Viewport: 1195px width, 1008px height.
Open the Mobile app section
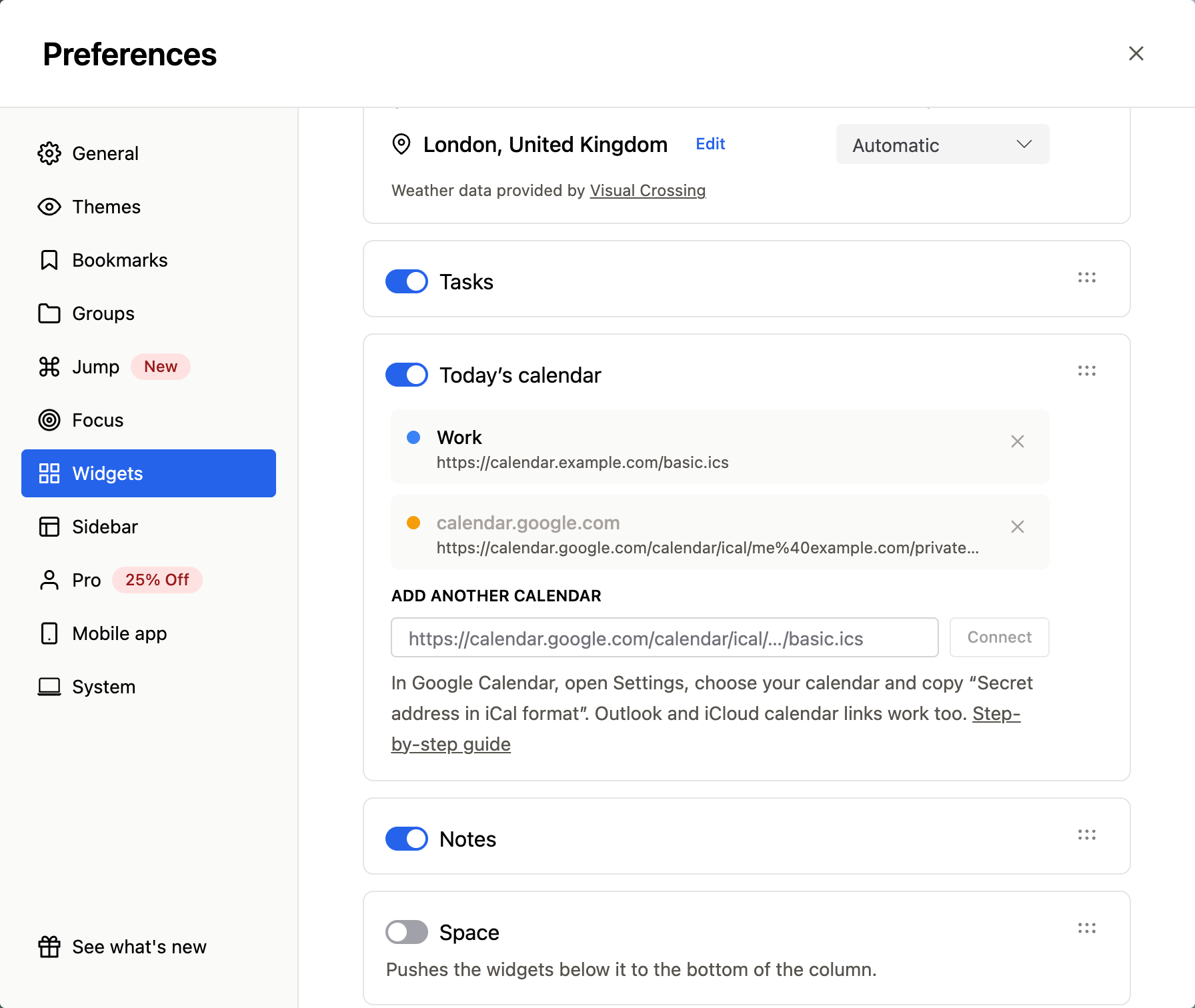click(149, 633)
